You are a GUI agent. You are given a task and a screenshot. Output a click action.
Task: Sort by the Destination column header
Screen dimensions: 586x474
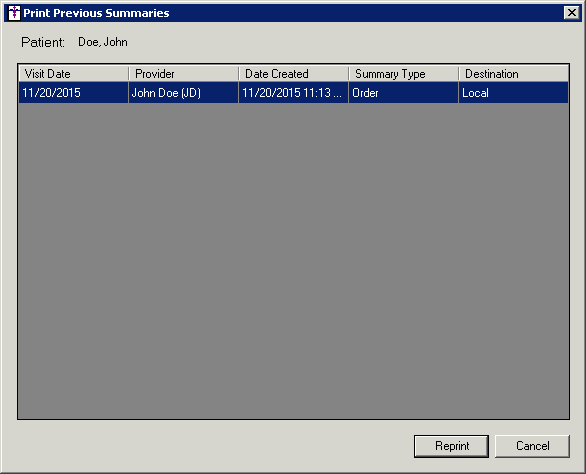click(x=513, y=74)
